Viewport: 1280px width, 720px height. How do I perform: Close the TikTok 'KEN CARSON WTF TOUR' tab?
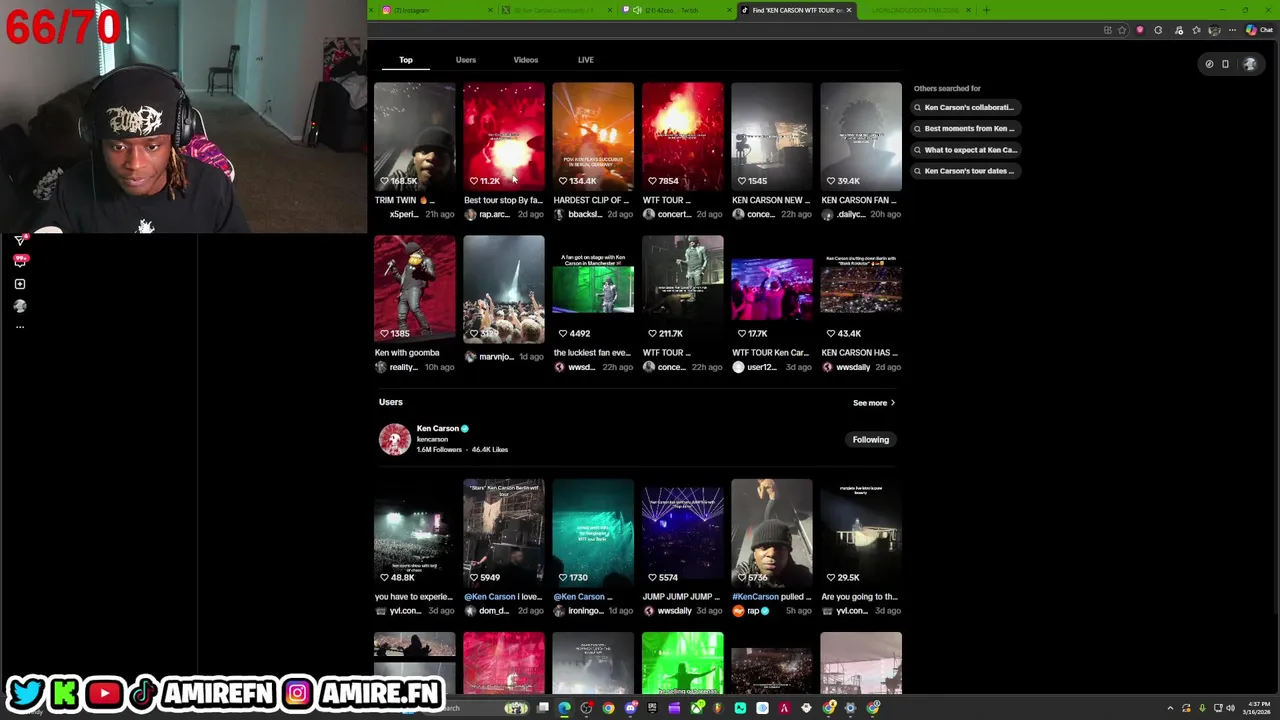click(849, 10)
